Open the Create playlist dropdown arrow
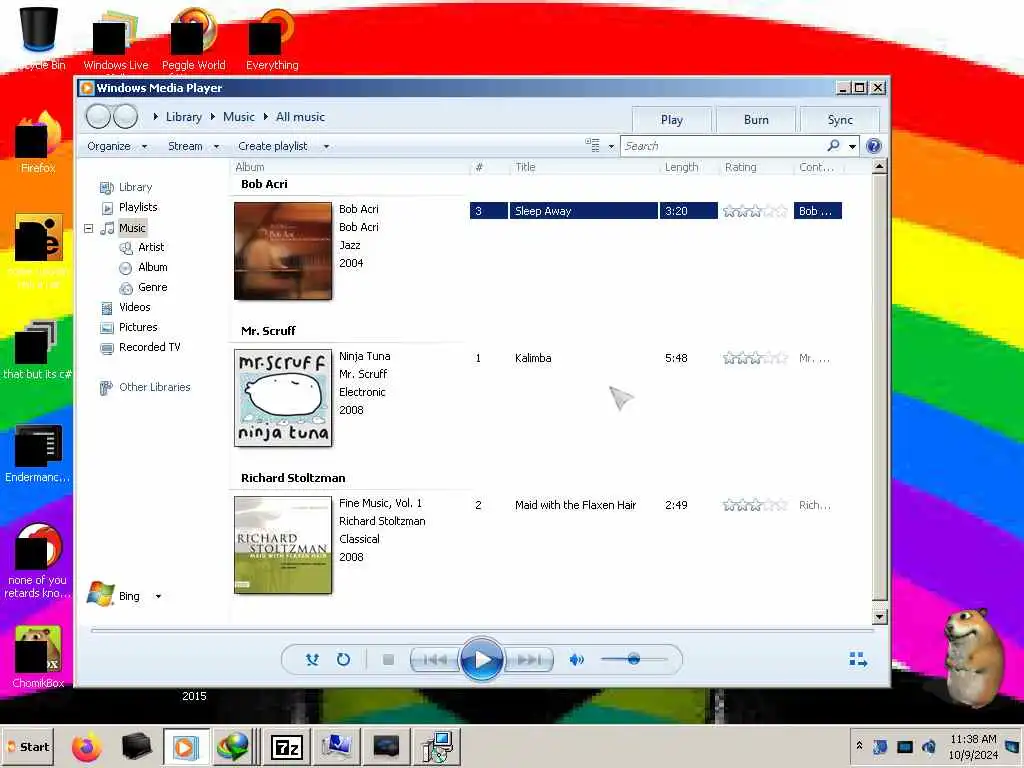The height and width of the screenshot is (768, 1024). (326, 146)
